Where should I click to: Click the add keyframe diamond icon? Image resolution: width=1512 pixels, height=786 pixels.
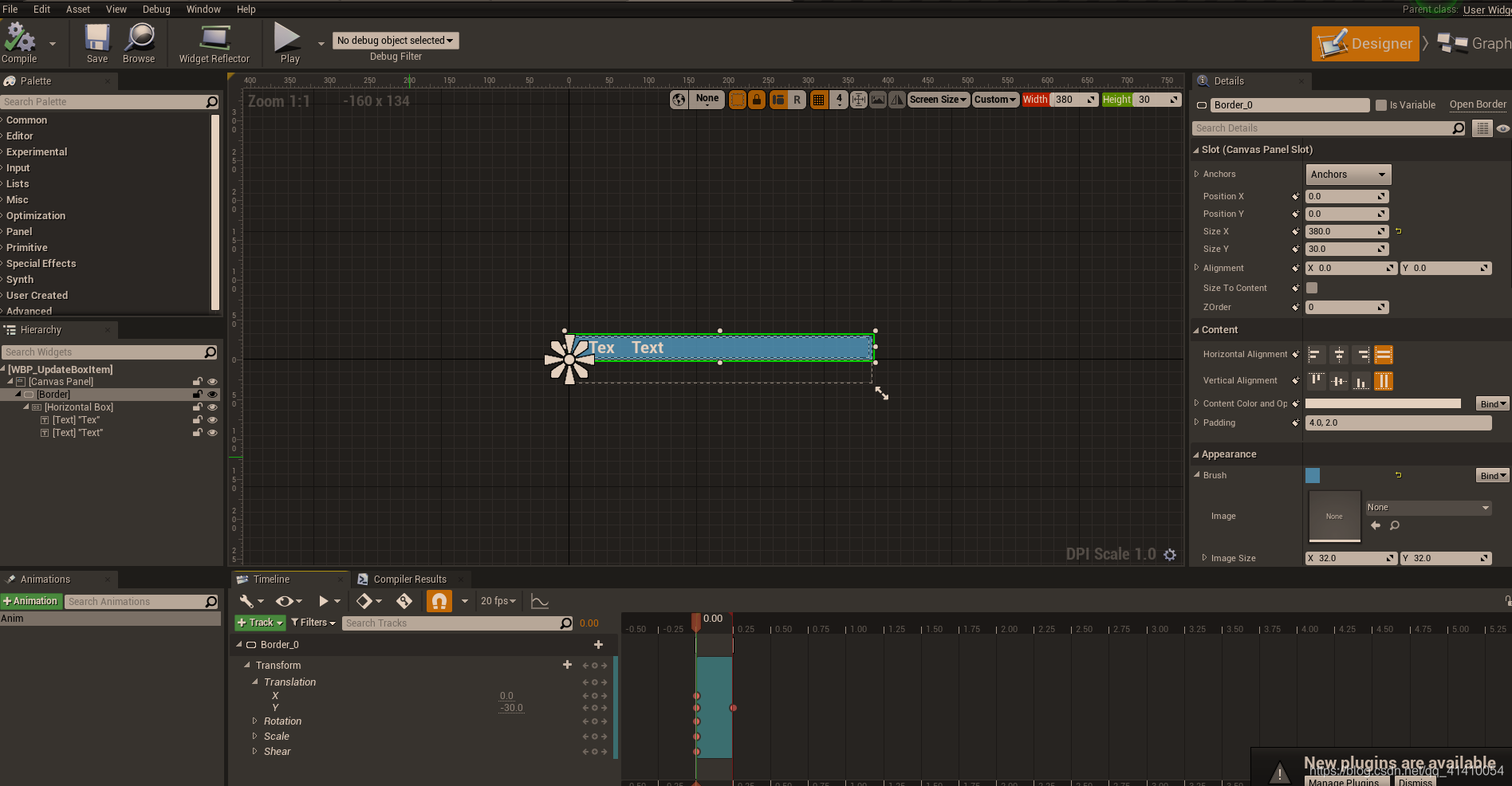(x=364, y=601)
